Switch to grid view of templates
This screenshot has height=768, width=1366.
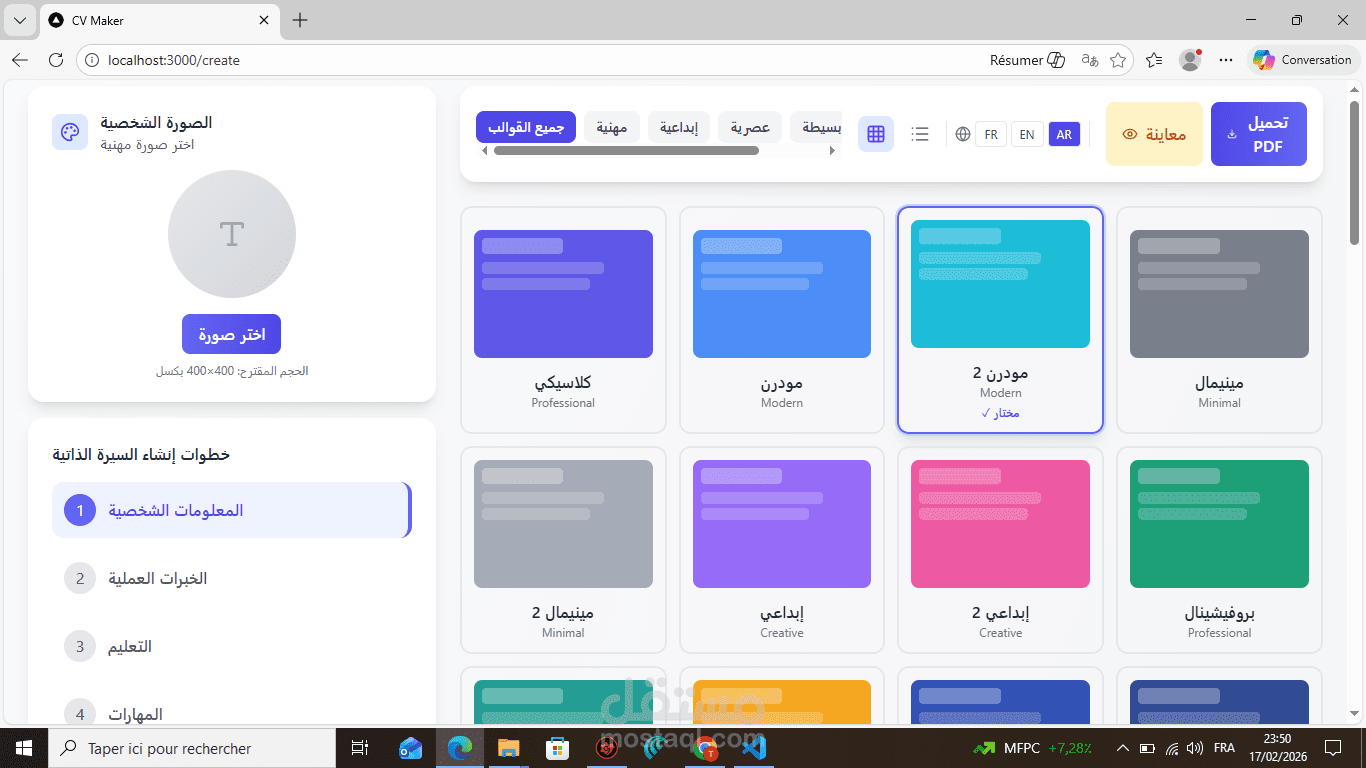(875, 133)
